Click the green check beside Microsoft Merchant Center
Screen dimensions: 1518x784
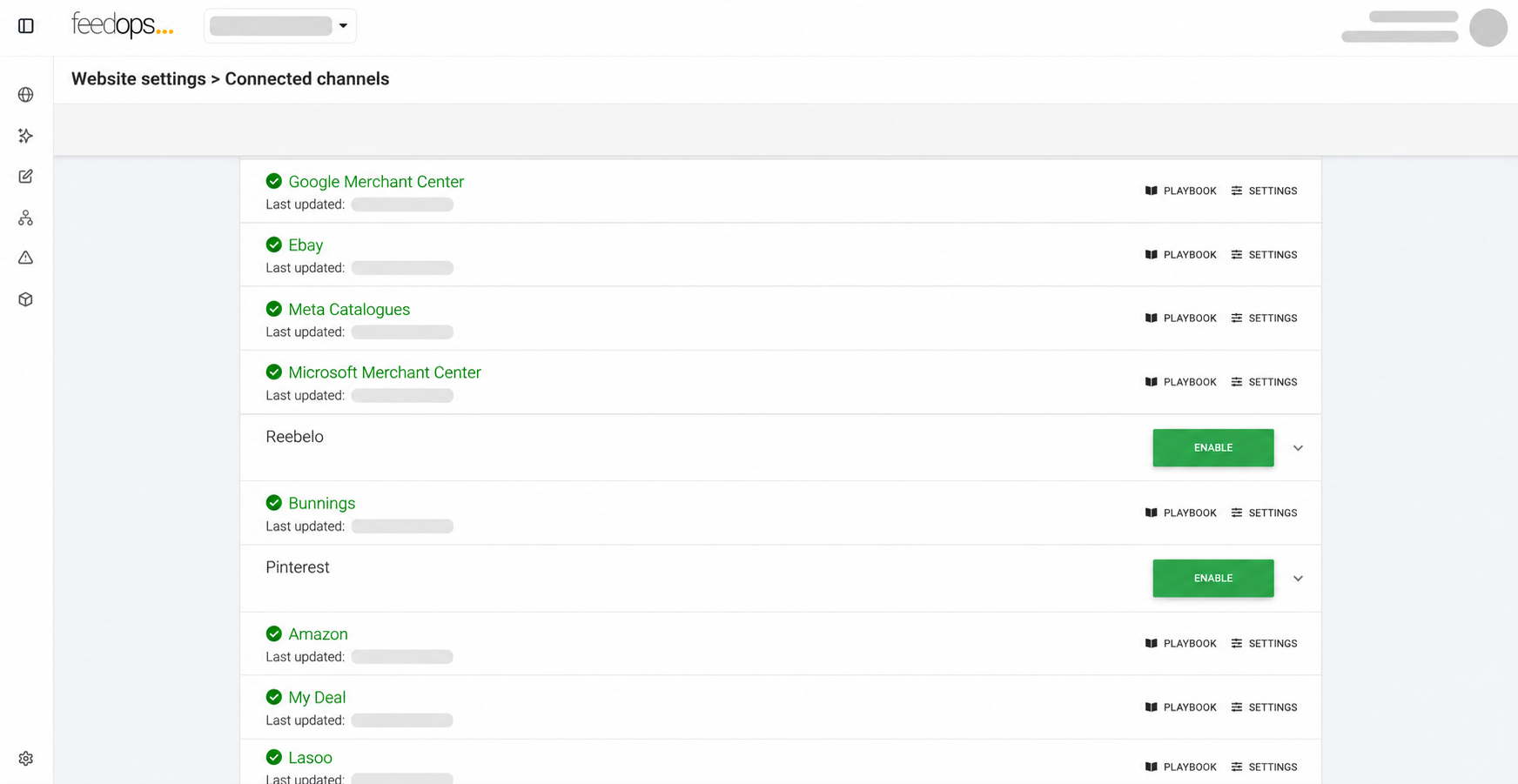click(274, 372)
